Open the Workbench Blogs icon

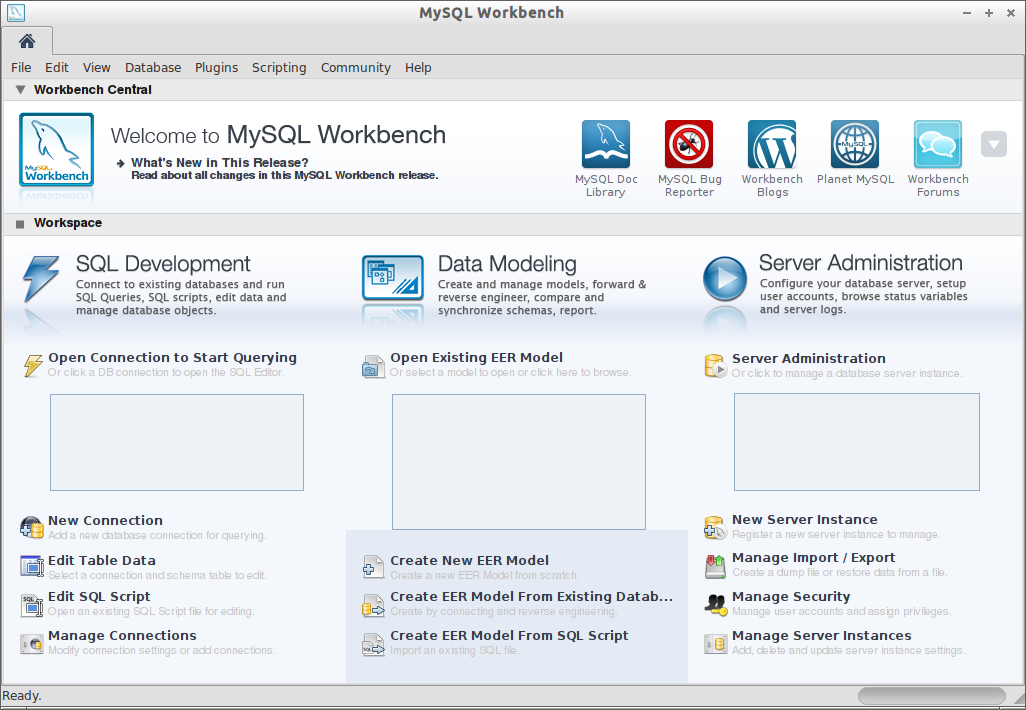[x=772, y=144]
